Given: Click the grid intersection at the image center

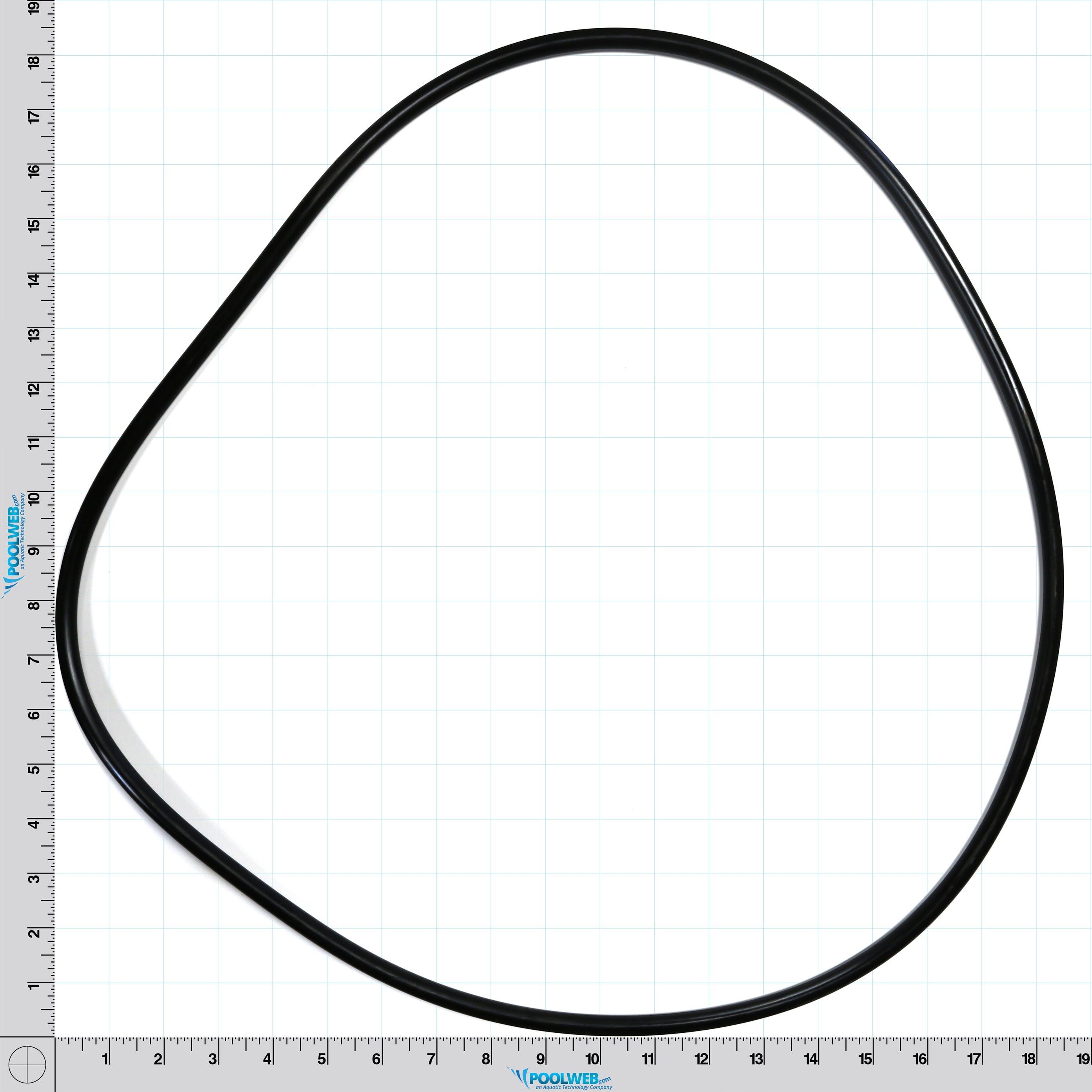Looking at the screenshot, I should pos(546,546).
